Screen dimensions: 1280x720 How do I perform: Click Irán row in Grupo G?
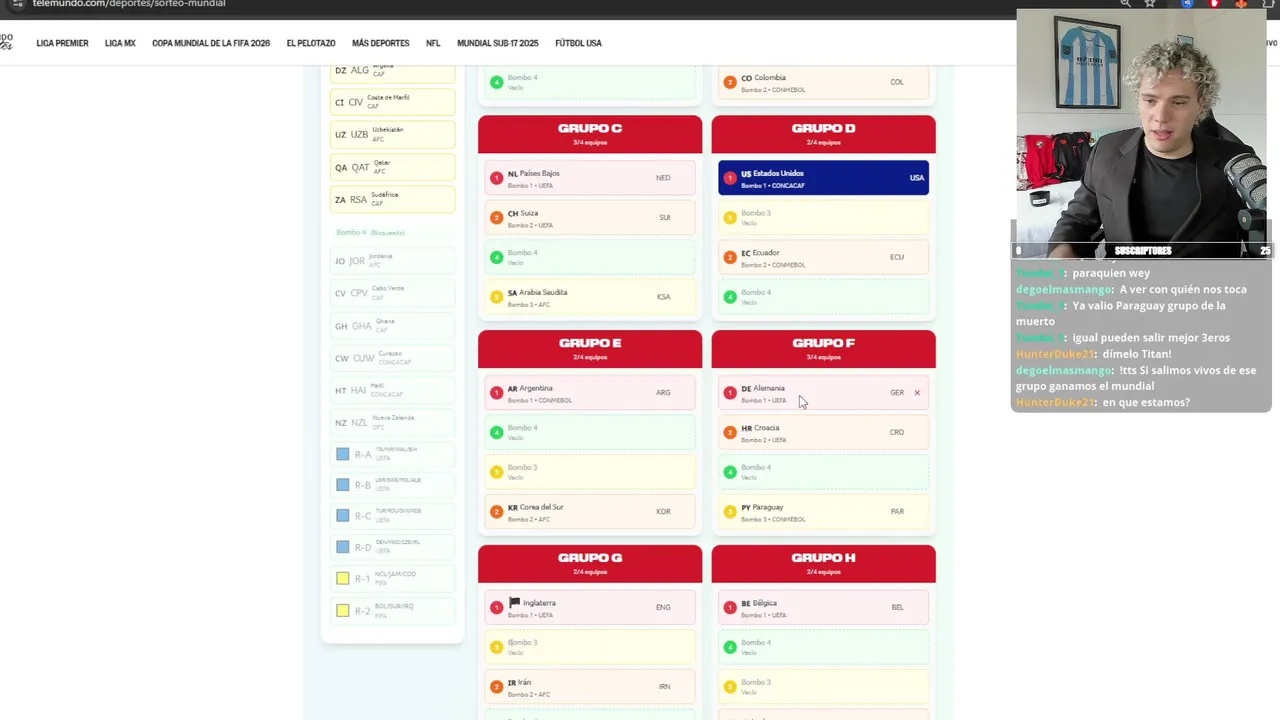click(x=590, y=687)
